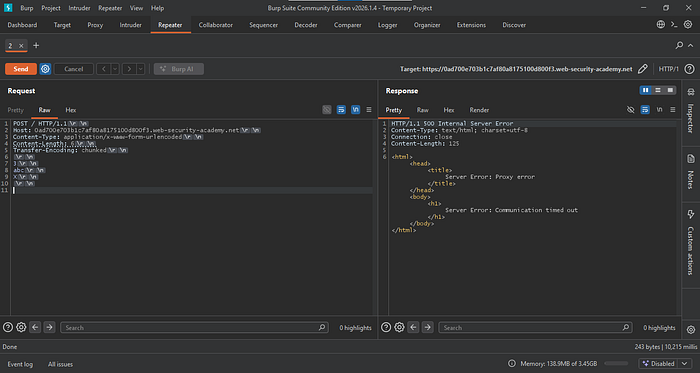Open the Intruder menu in menu bar

click(x=79, y=8)
